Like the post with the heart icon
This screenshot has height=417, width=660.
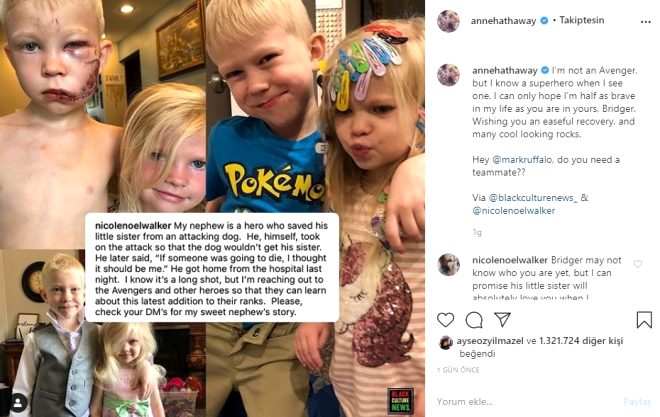pos(445,320)
